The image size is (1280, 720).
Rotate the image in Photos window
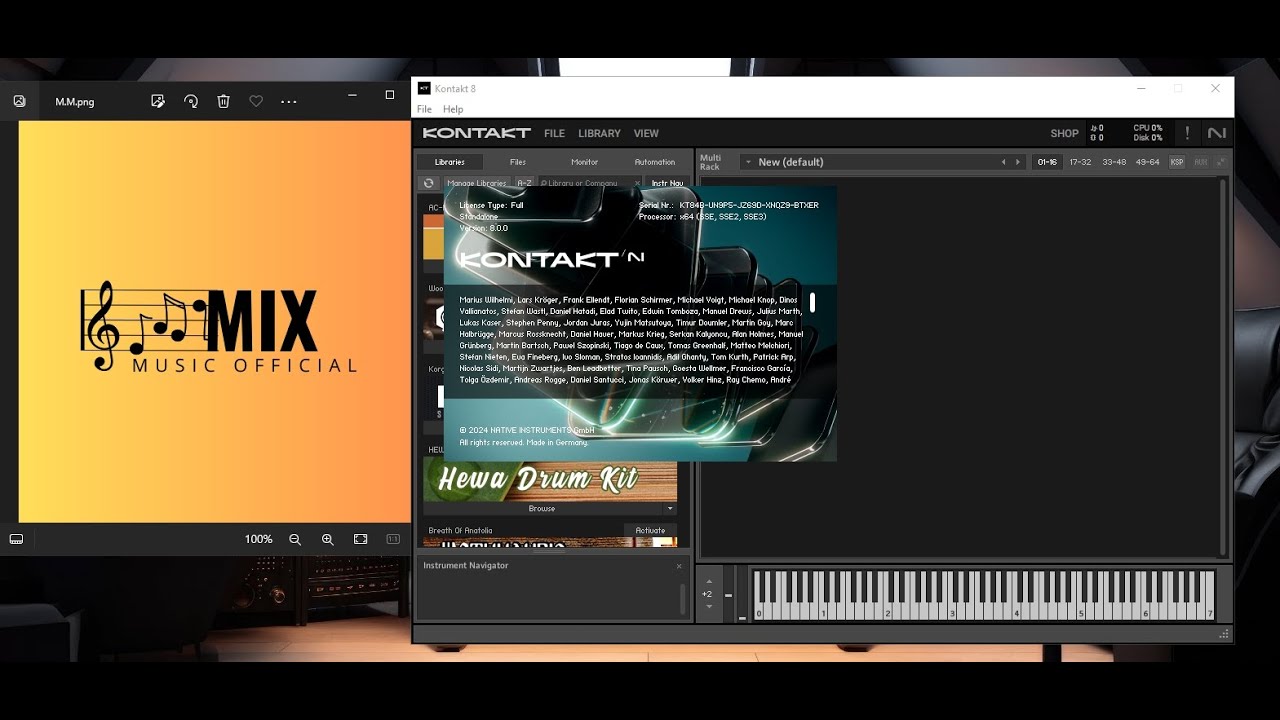point(191,101)
